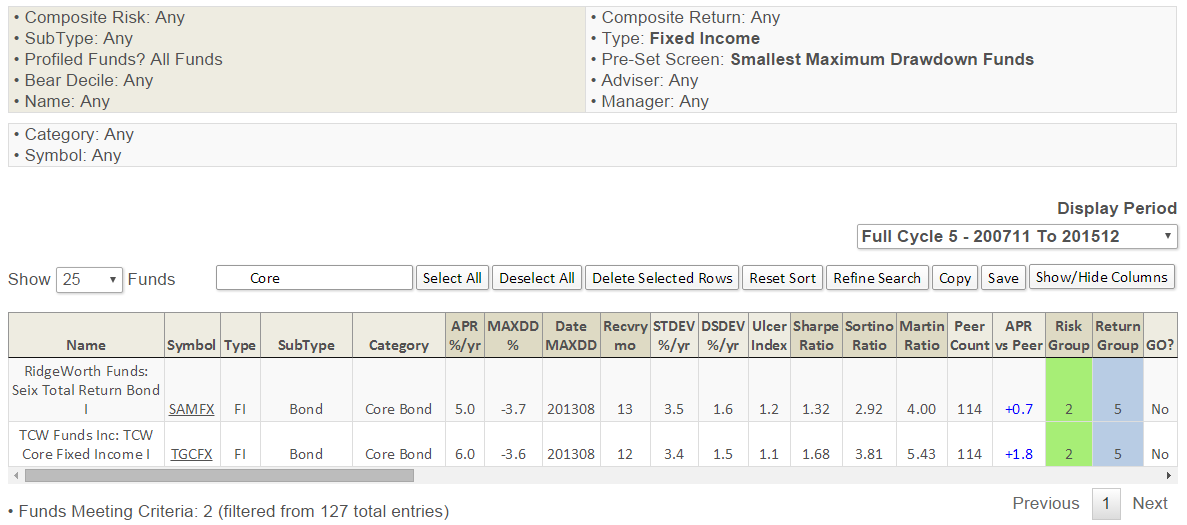Sort by the Name column header
Screen dimensions: 1187x525
(x=86, y=345)
